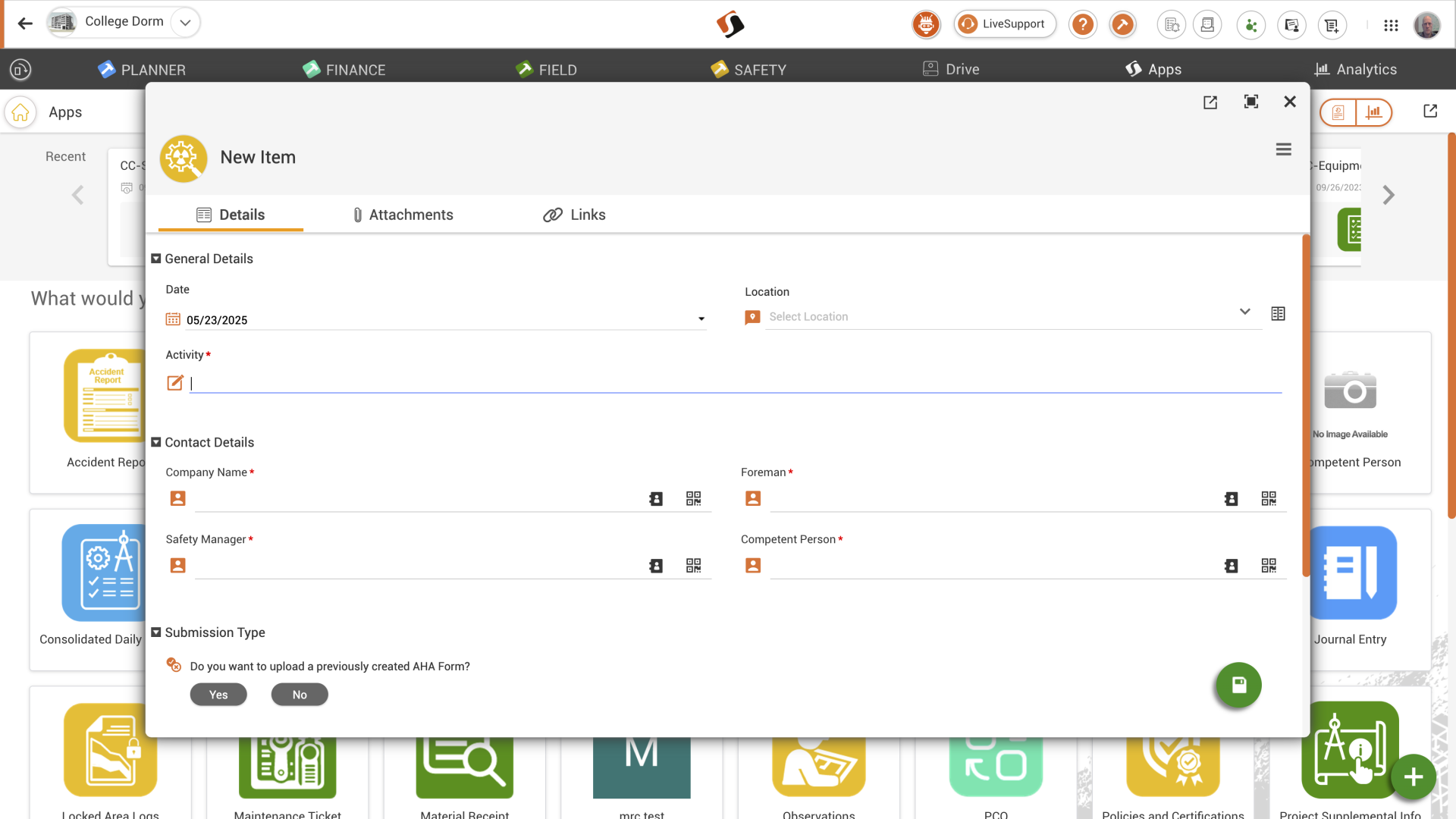
Task: Select Yes for uploading AHA Form
Action: point(218,695)
